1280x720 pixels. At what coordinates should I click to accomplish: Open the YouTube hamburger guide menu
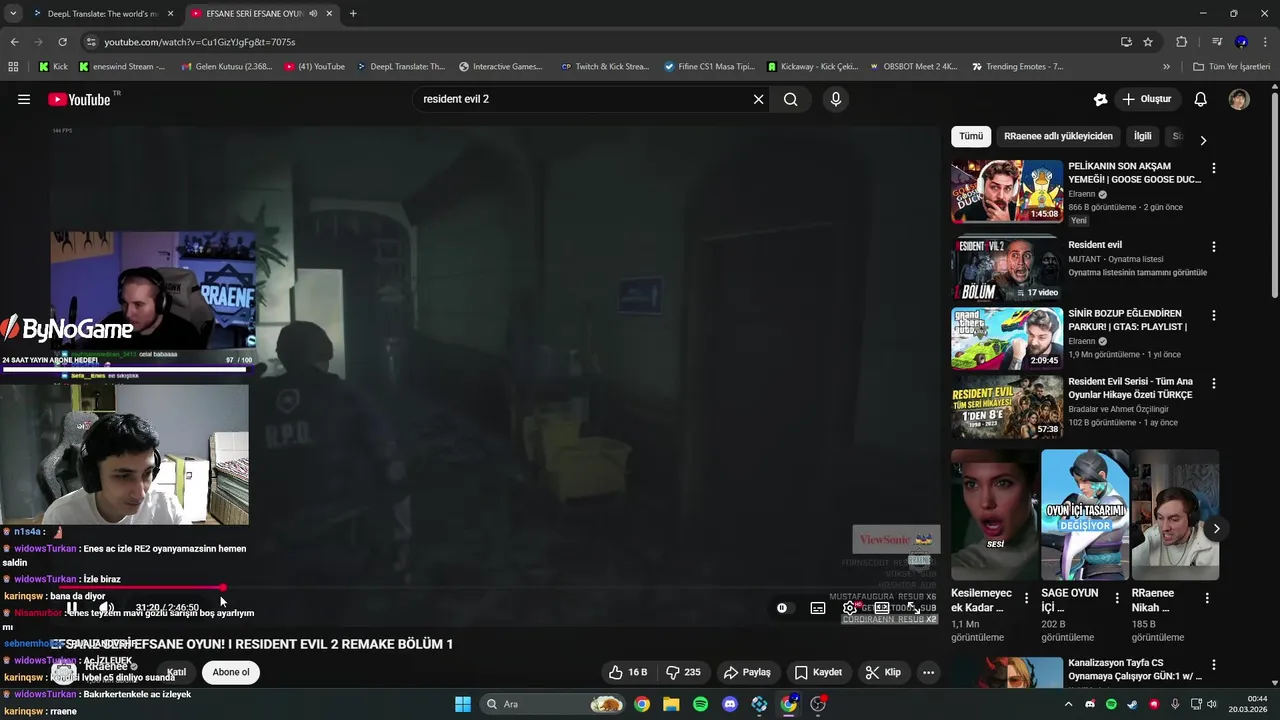(24, 99)
